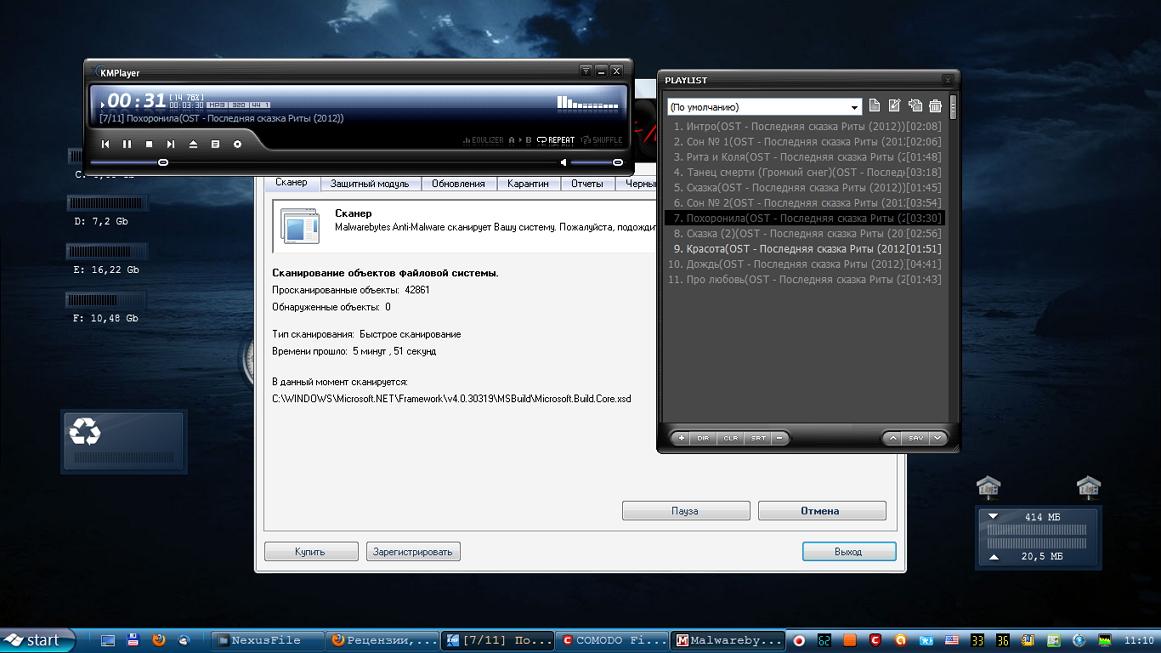Pause playback in KMPlayer
Screen dimensions: 1161x653
point(127,145)
